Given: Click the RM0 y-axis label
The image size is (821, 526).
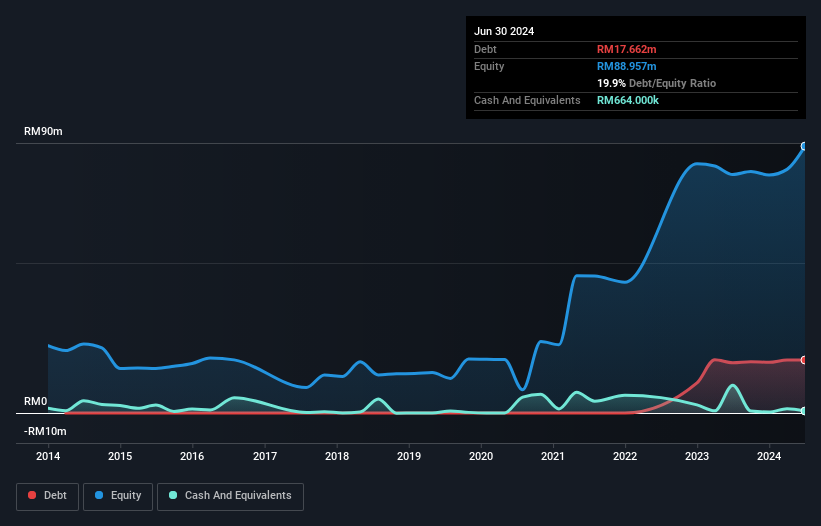Looking at the screenshot, I should [x=35, y=401].
